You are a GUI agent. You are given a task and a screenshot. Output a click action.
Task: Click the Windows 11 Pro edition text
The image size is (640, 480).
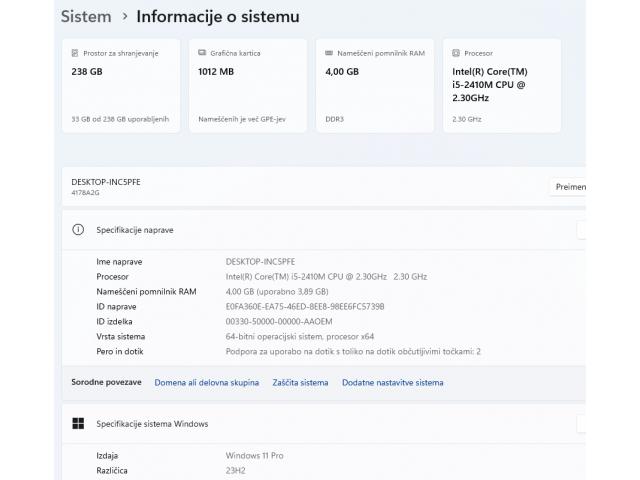(x=255, y=455)
